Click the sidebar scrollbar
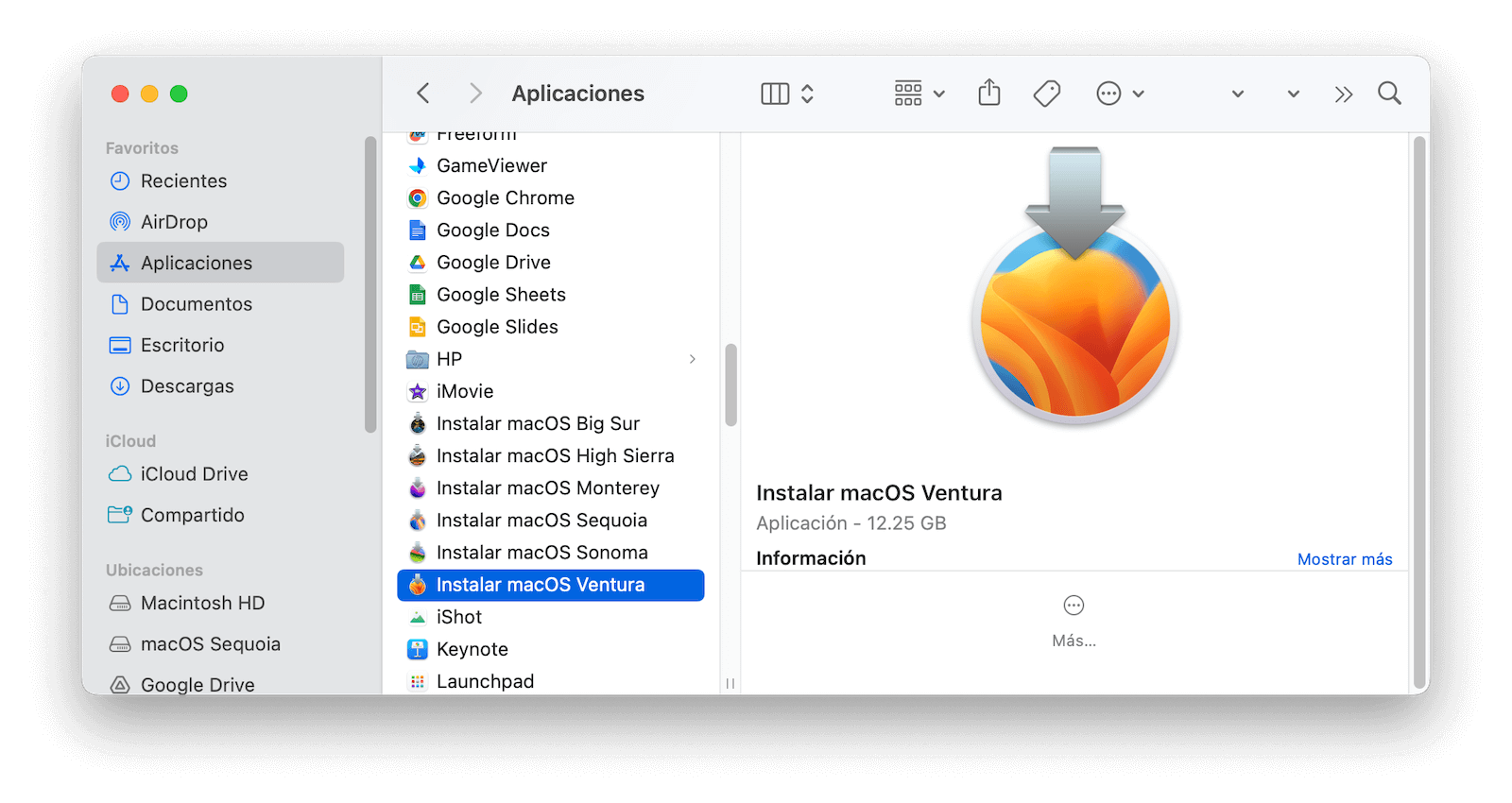 370,284
